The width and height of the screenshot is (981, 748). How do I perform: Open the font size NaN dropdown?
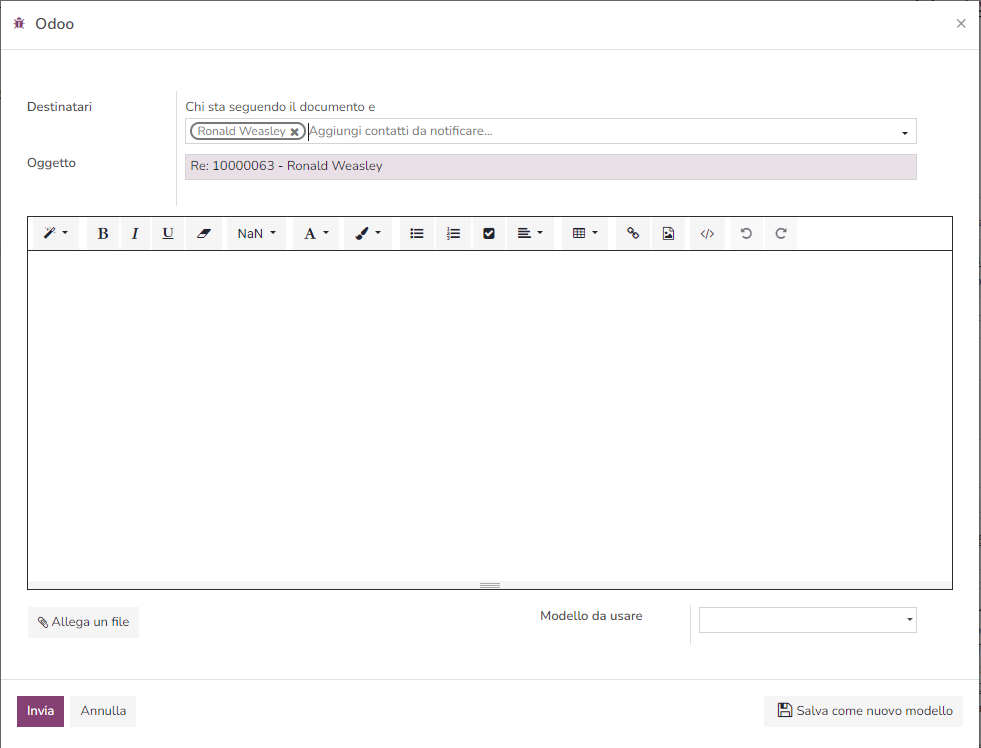pos(255,233)
